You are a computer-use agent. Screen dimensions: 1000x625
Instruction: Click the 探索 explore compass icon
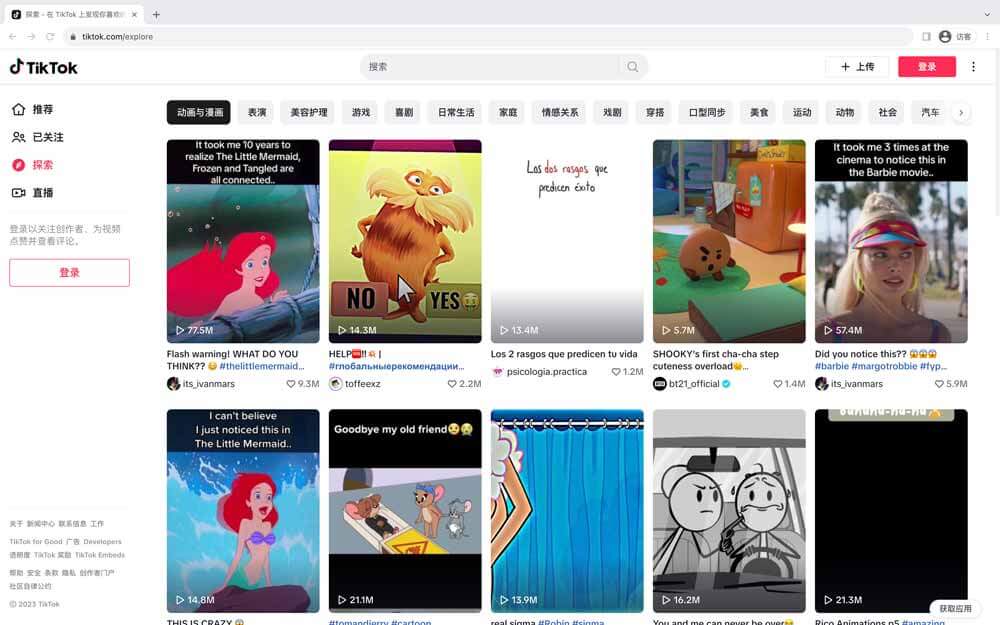pos(18,165)
